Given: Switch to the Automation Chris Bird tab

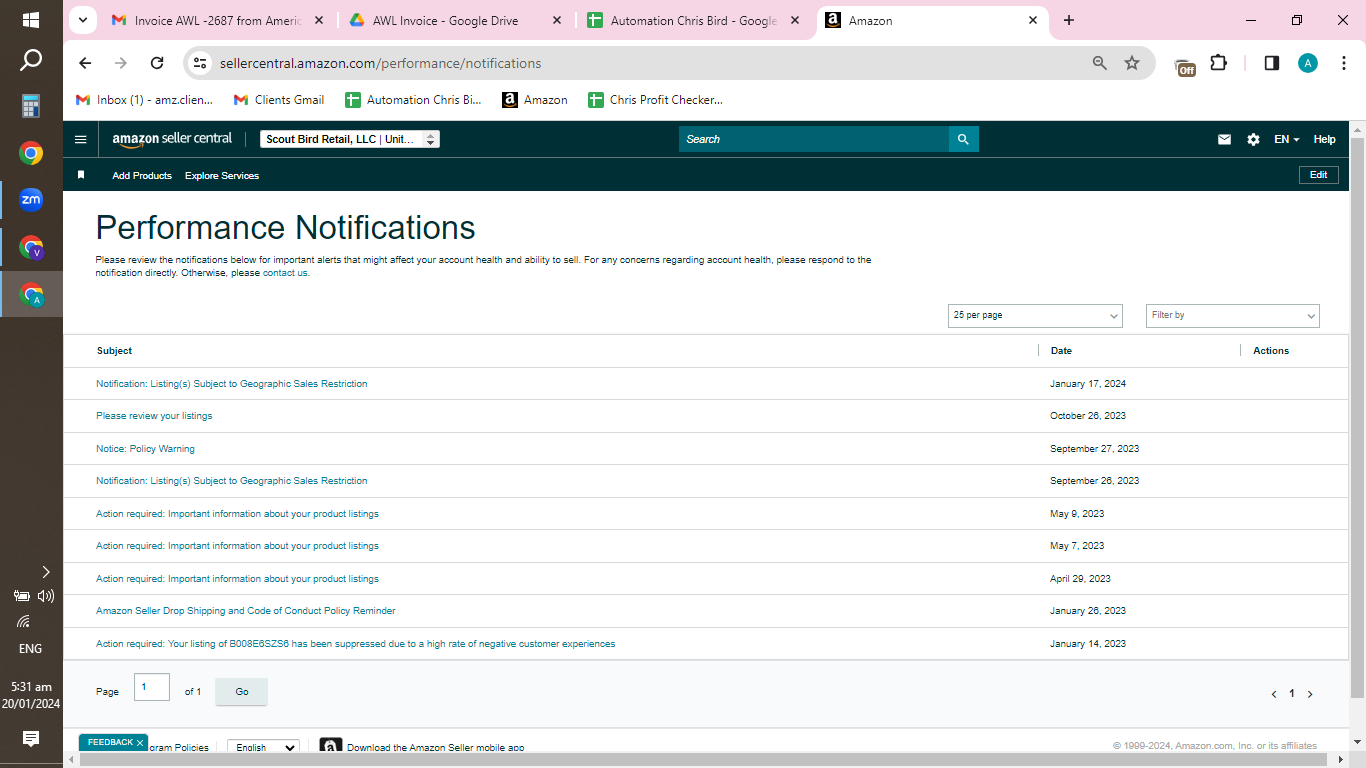Looking at the screenshot, I should 694,20.
